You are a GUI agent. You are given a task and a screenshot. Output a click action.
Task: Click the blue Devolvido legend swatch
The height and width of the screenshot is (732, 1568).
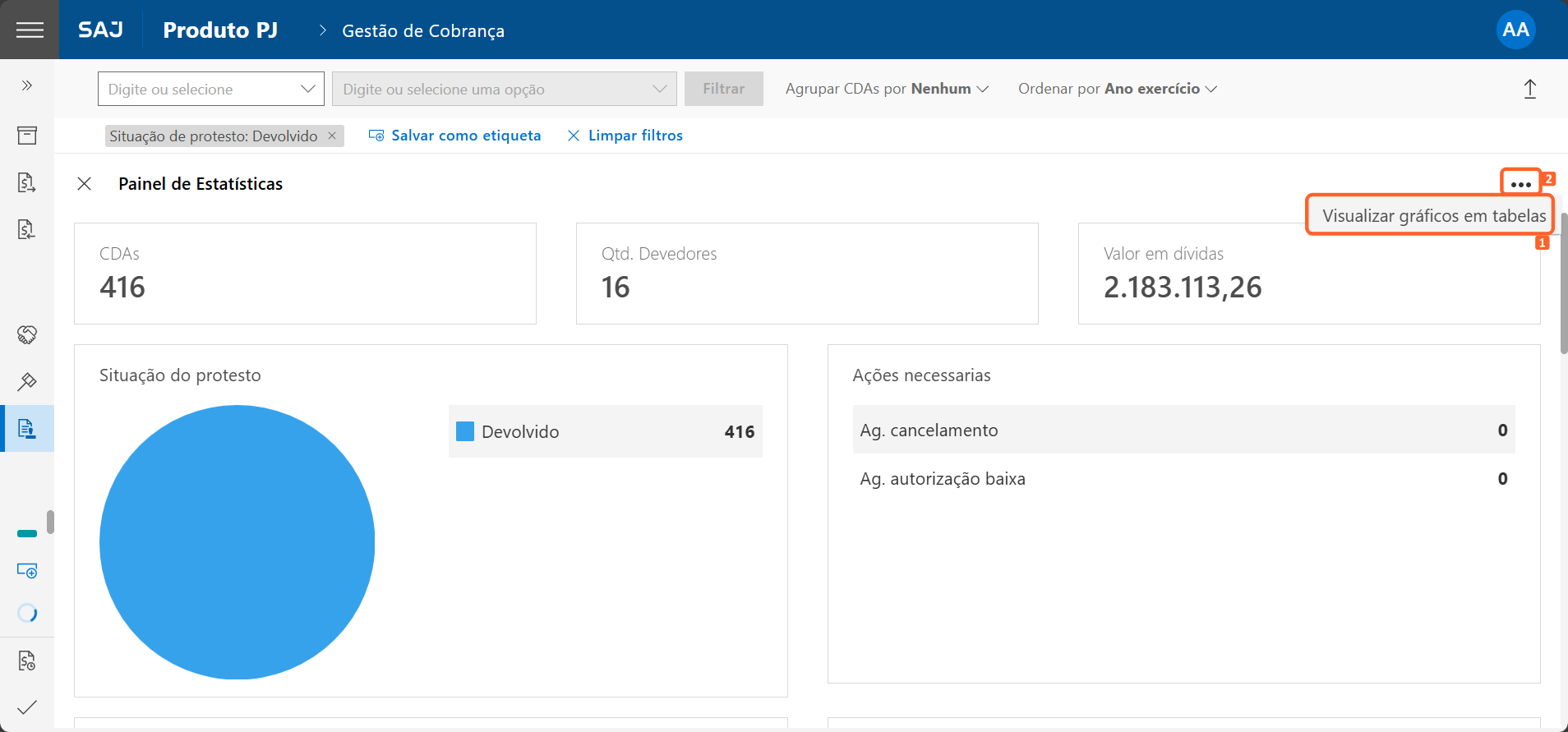coord(465,431)
